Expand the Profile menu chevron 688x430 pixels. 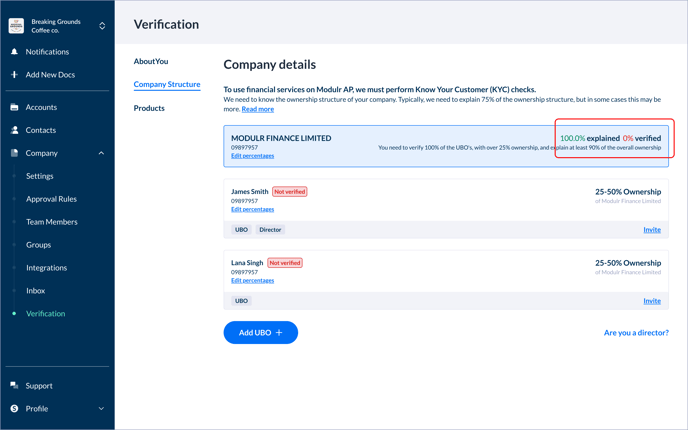point(101,408)
